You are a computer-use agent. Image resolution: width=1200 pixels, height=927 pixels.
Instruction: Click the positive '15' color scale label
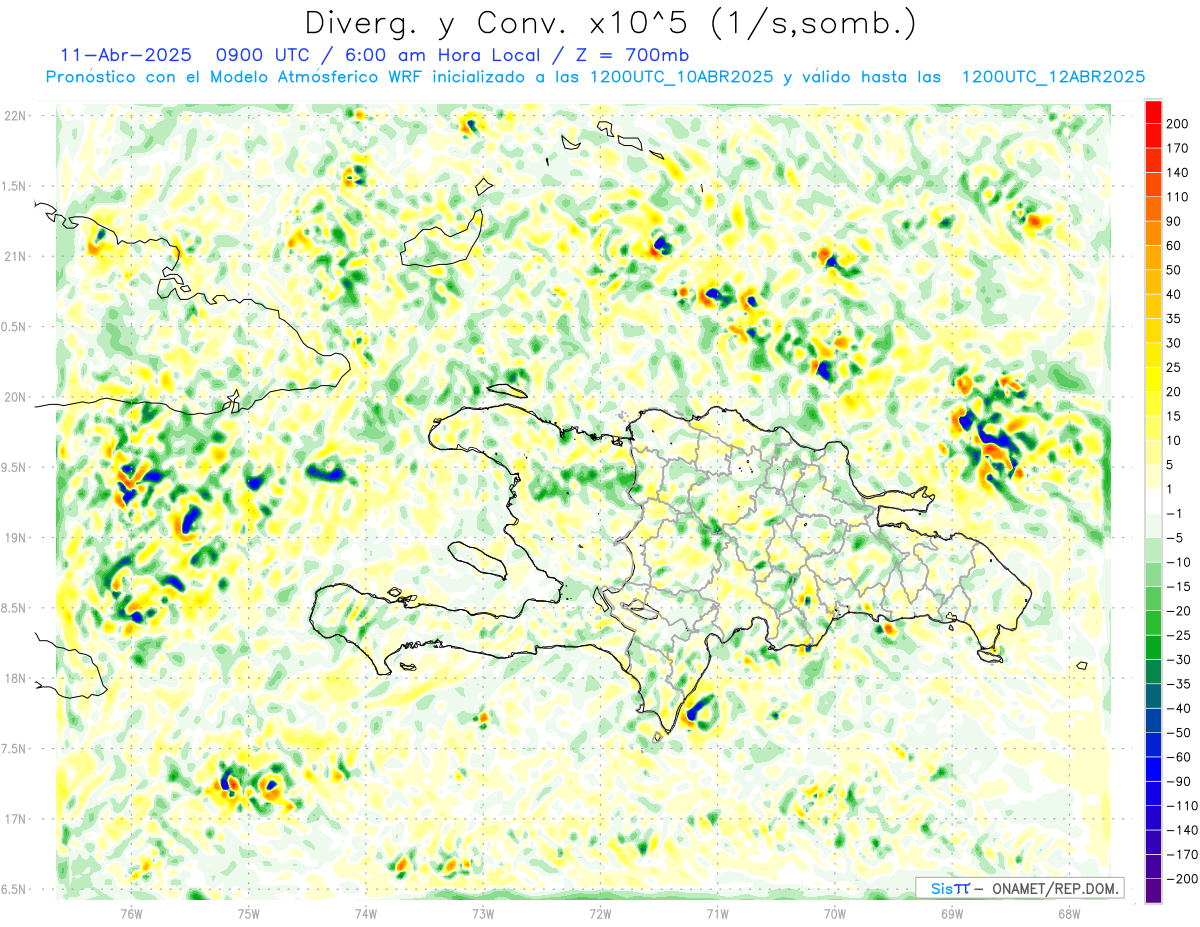1174,416
